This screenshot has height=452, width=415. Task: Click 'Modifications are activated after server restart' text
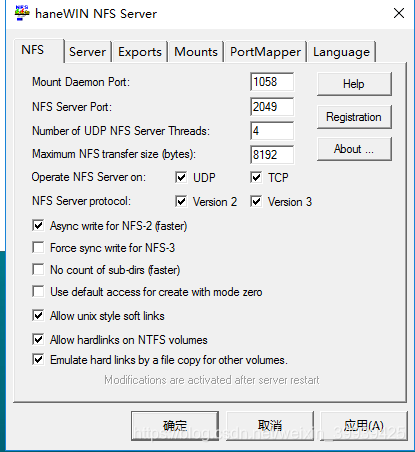pos(212,380)
